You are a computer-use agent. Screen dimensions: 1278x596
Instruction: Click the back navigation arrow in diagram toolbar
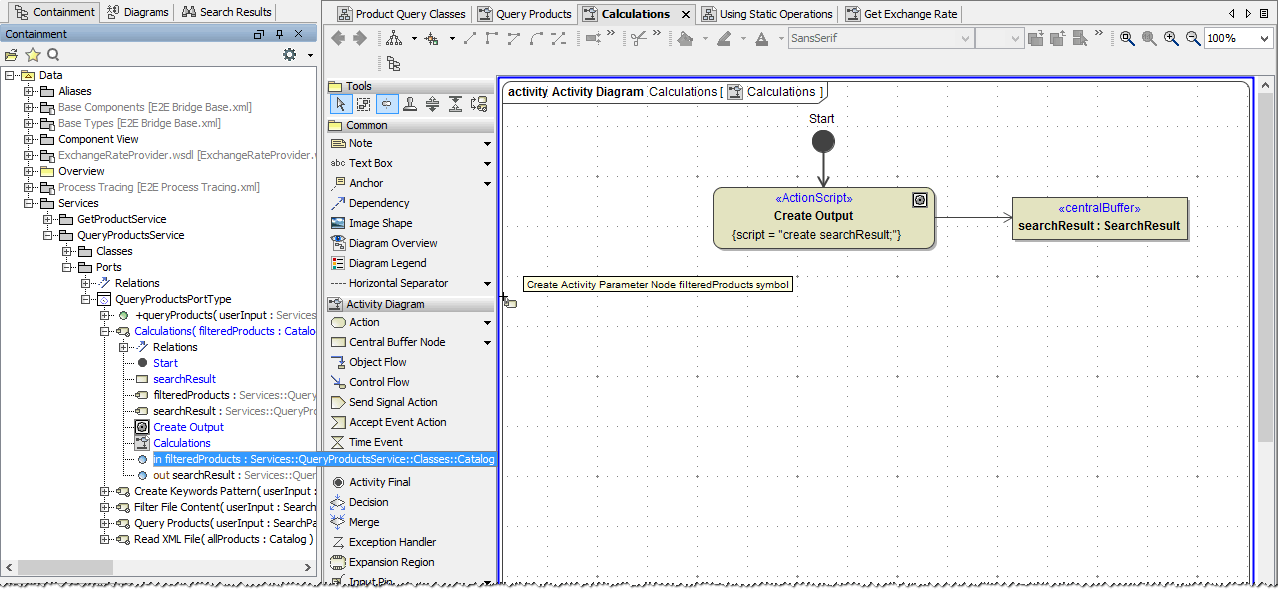coord(339,38)
